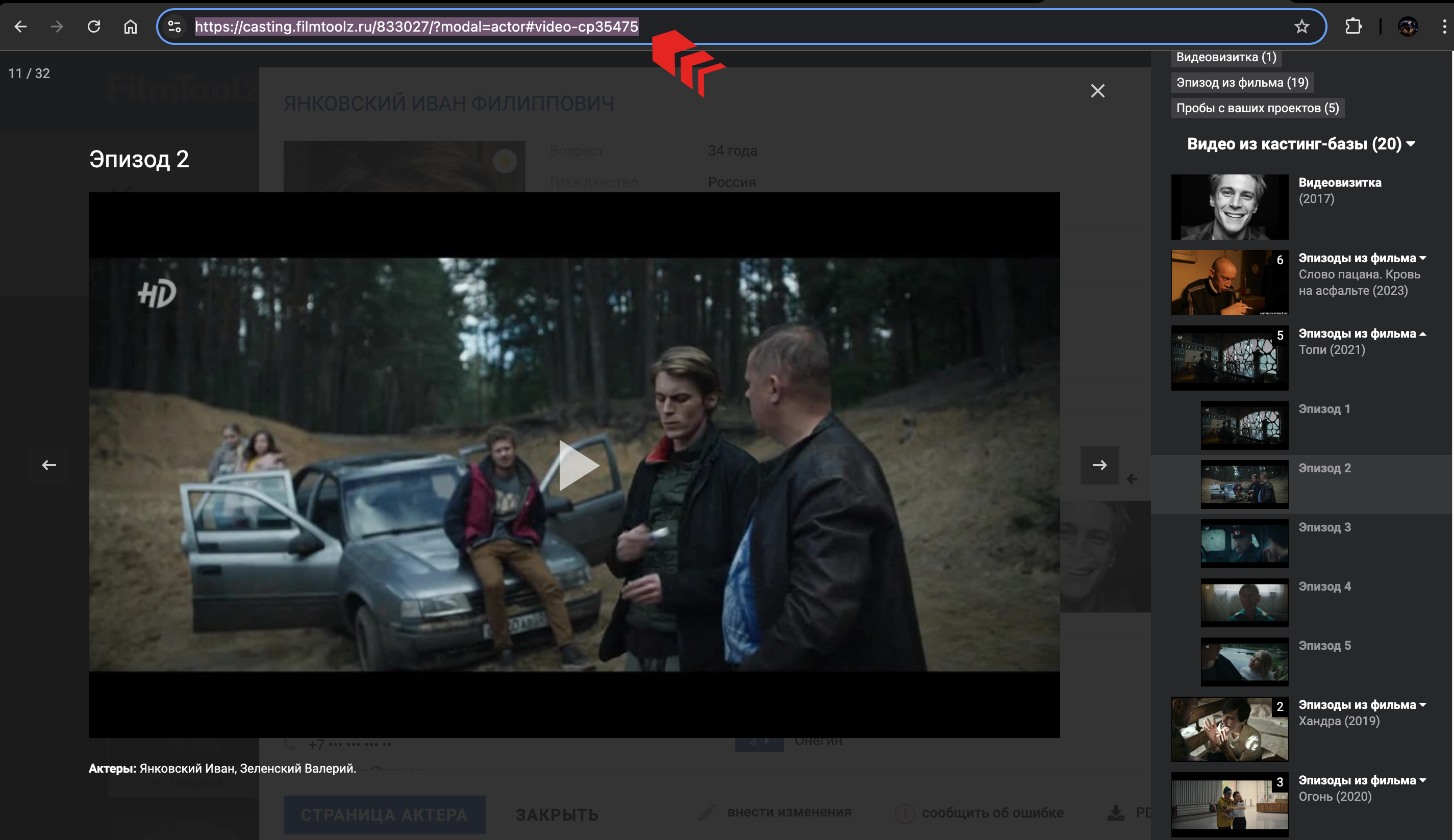This screenshot has width=1454, height=840.
Task: Open the Слово пацана thumbnail
Action: 1230,283
